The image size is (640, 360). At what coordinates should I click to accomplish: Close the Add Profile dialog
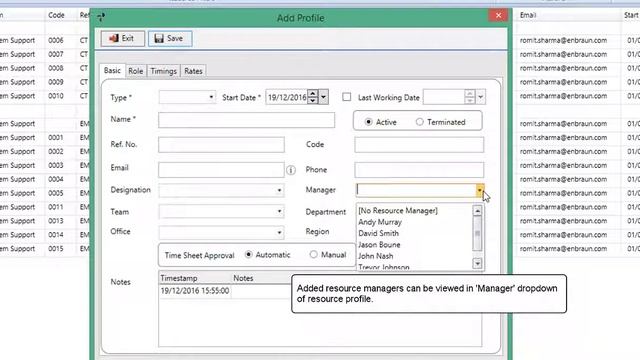pyautogui.click(x=498, y=16)
